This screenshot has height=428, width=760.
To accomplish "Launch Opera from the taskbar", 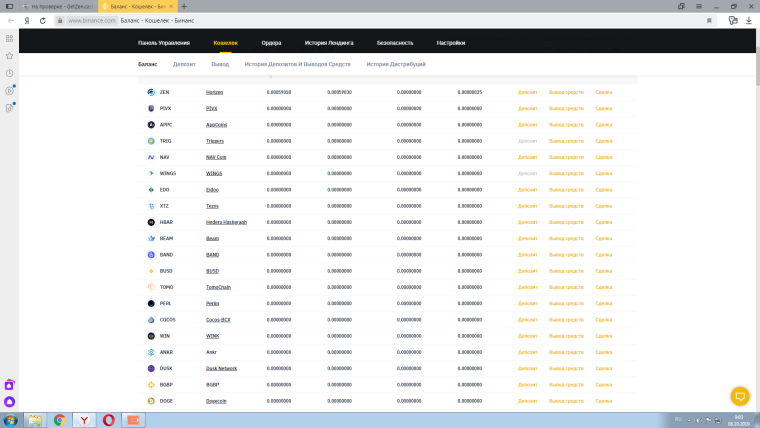I will [109, 420].
